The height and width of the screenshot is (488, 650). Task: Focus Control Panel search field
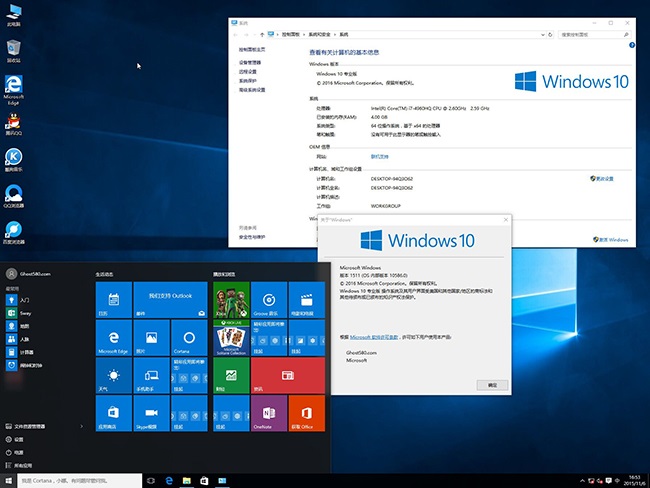coord(595,35)
